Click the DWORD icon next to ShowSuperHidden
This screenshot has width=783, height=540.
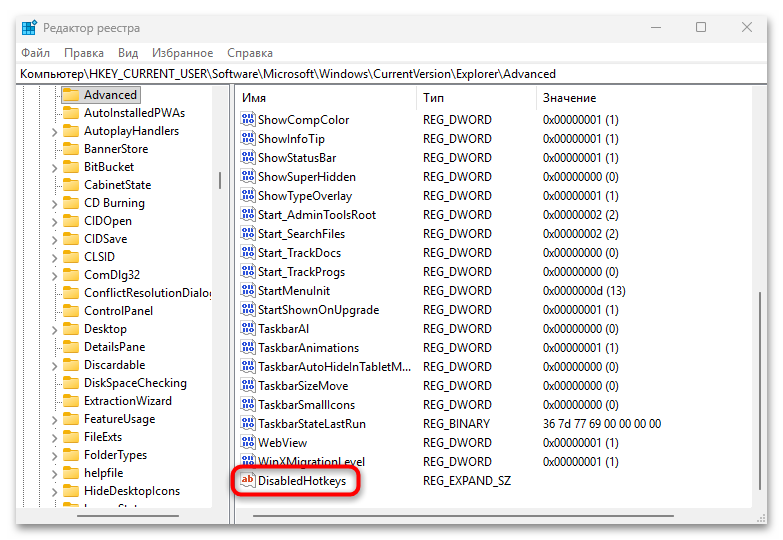248,176
